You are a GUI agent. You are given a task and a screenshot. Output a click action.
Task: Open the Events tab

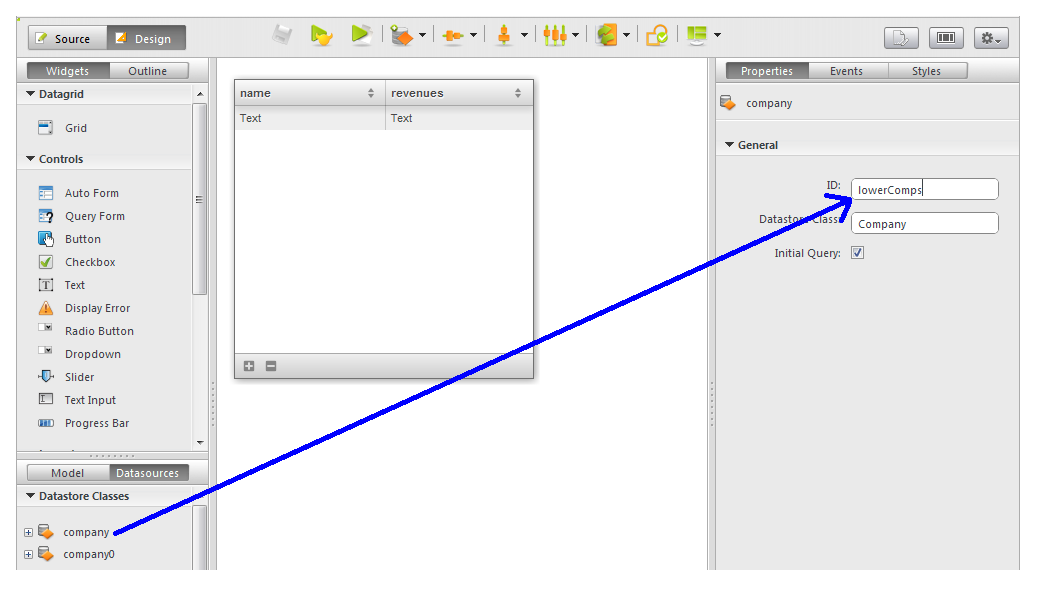[846, 71]
